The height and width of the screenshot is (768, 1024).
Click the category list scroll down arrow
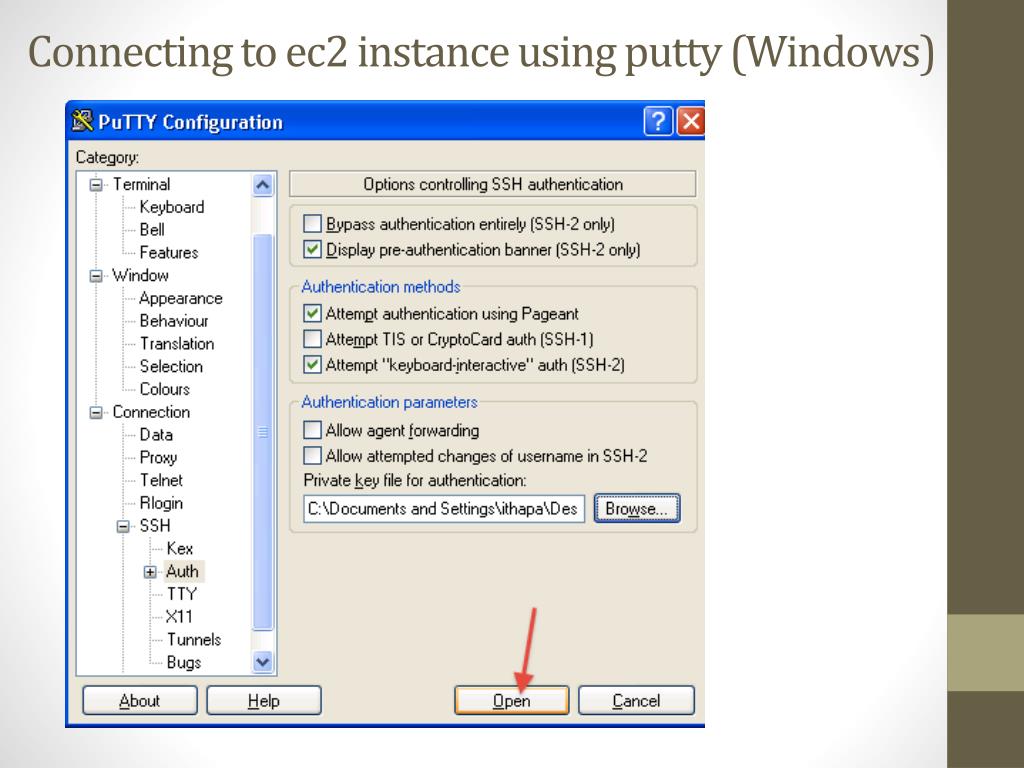pos(263,662)
